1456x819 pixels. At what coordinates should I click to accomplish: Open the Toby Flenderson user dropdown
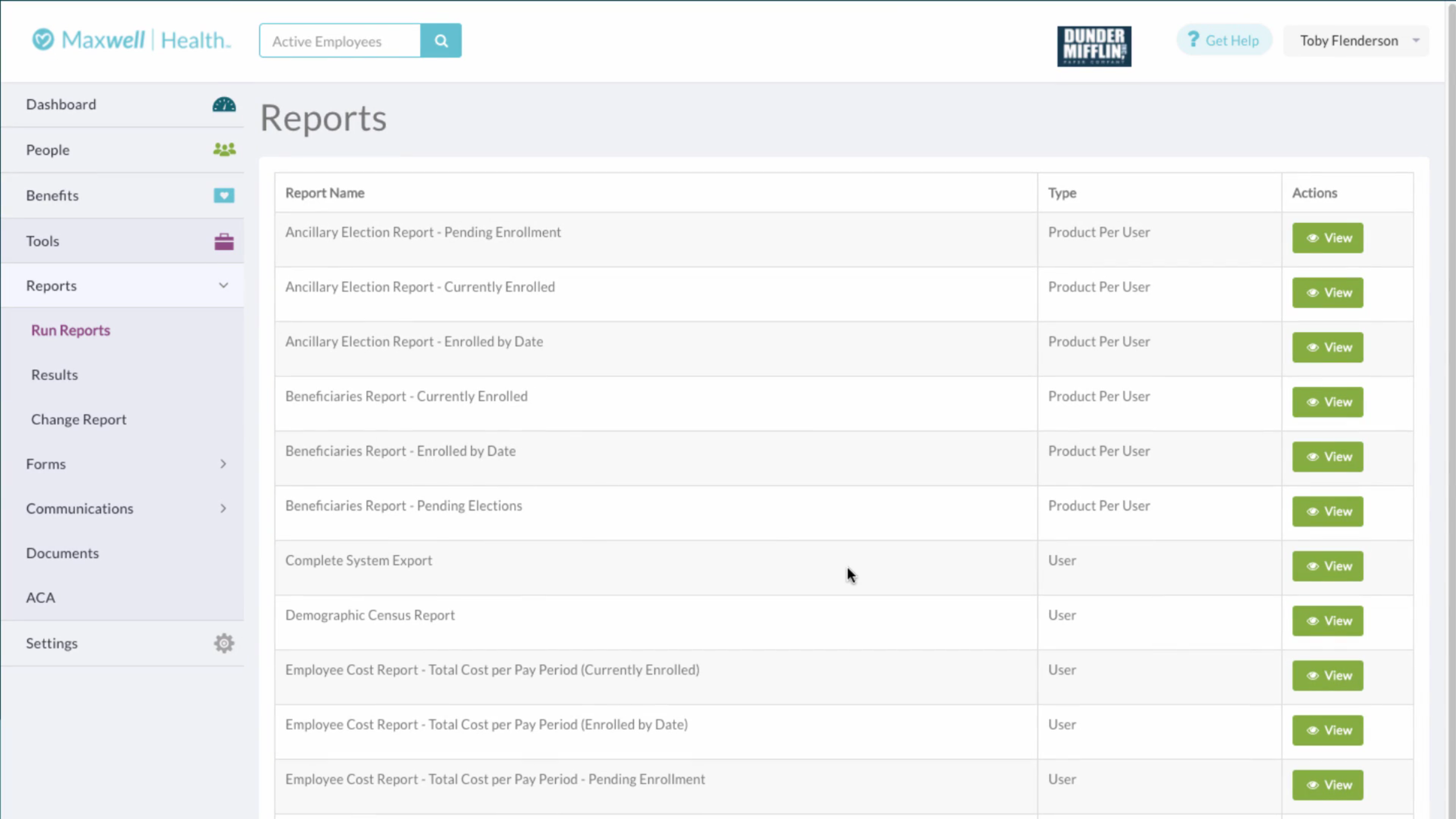1356,40
